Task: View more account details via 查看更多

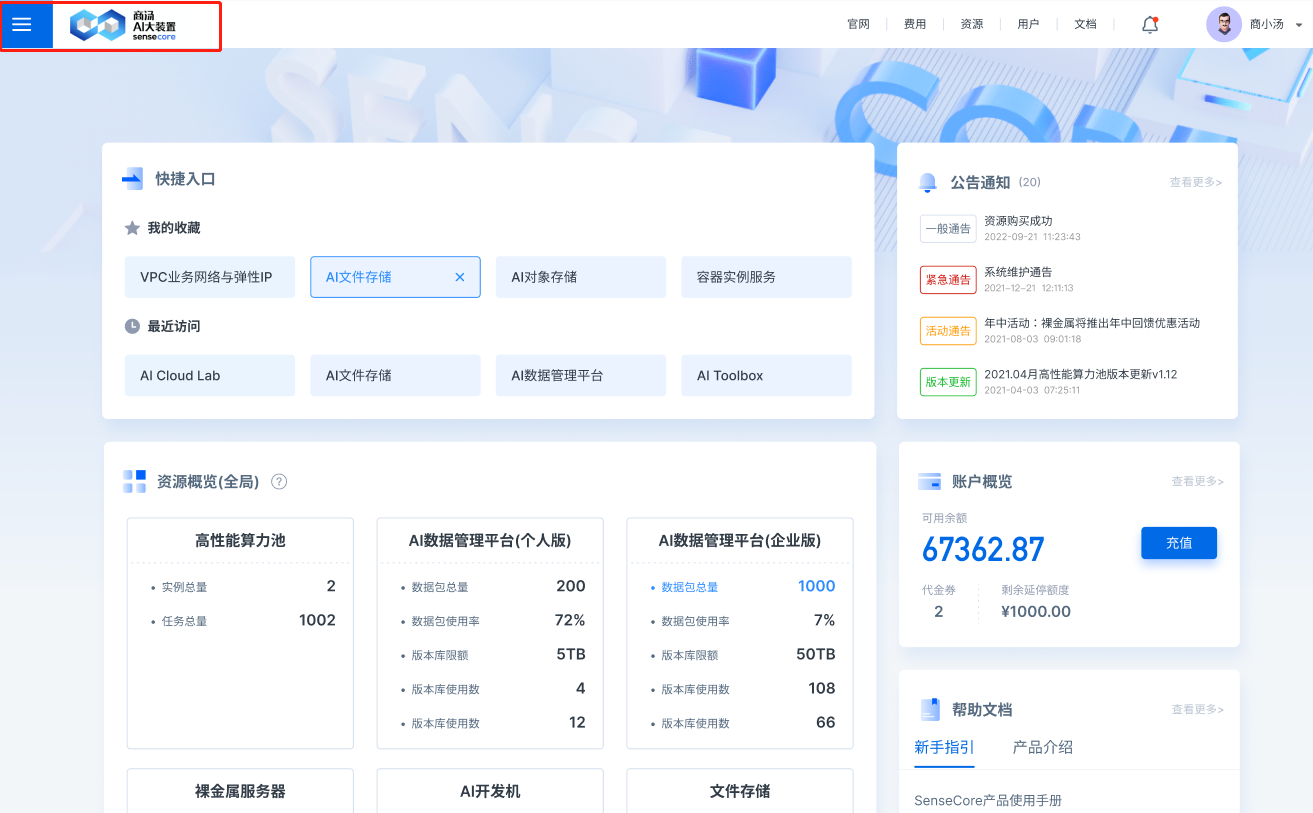Action: 1198,481
